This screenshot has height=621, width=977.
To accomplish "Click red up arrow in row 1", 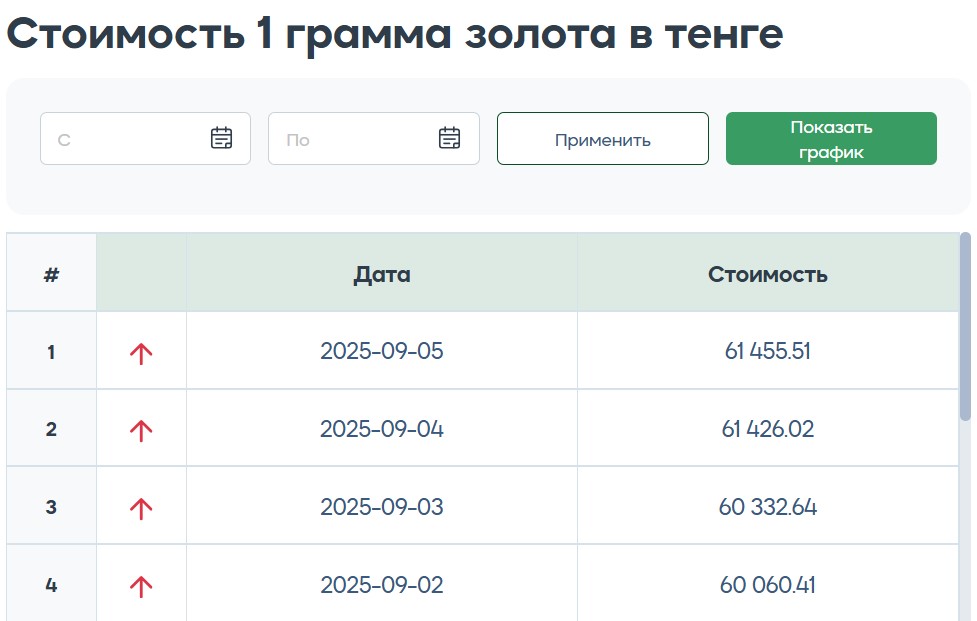I will (x=141, y=352).
